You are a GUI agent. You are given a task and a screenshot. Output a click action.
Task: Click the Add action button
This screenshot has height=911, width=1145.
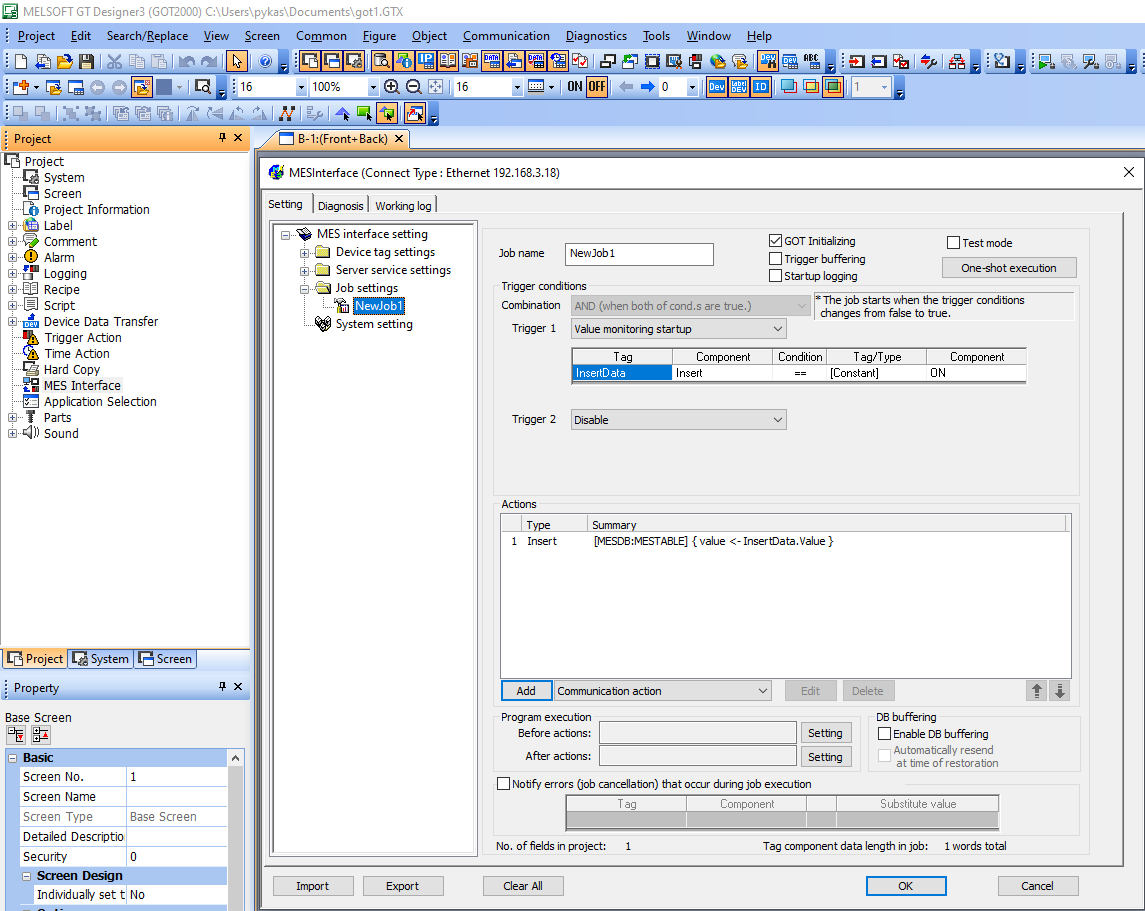526,691
